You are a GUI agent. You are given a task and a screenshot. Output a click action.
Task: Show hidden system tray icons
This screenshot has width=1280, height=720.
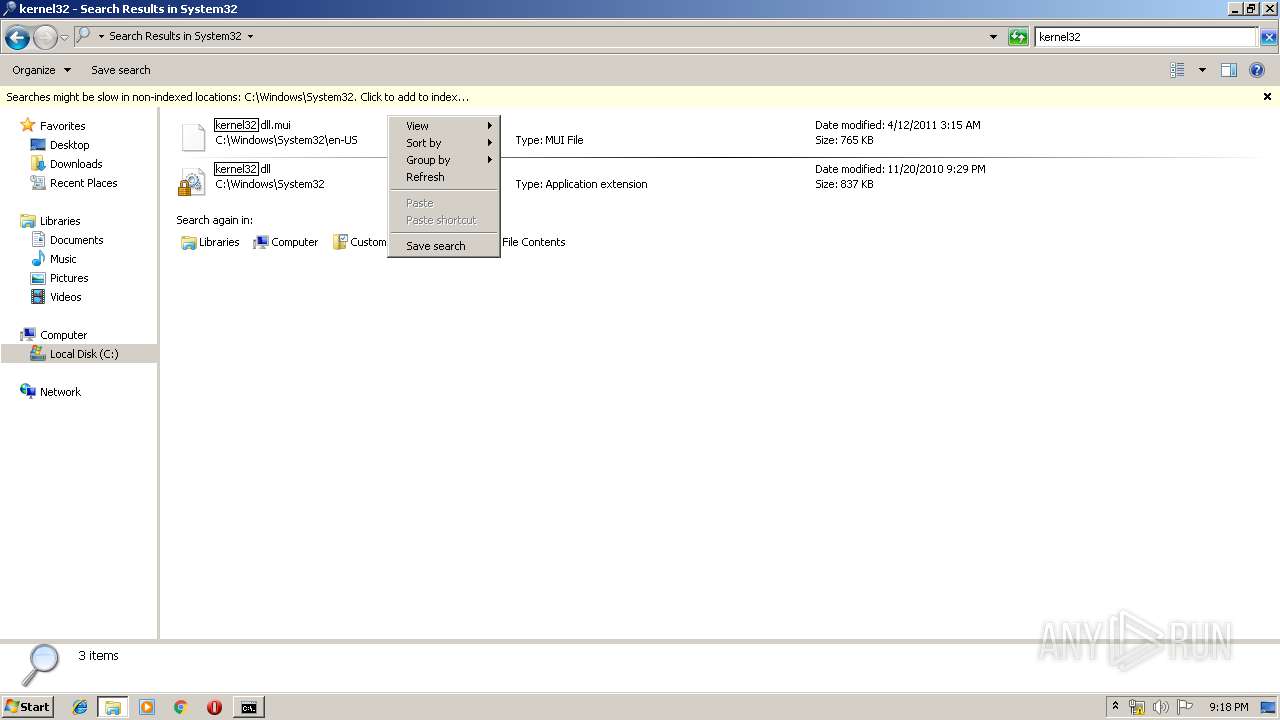pyautogui.click(x=1115, y=707)
